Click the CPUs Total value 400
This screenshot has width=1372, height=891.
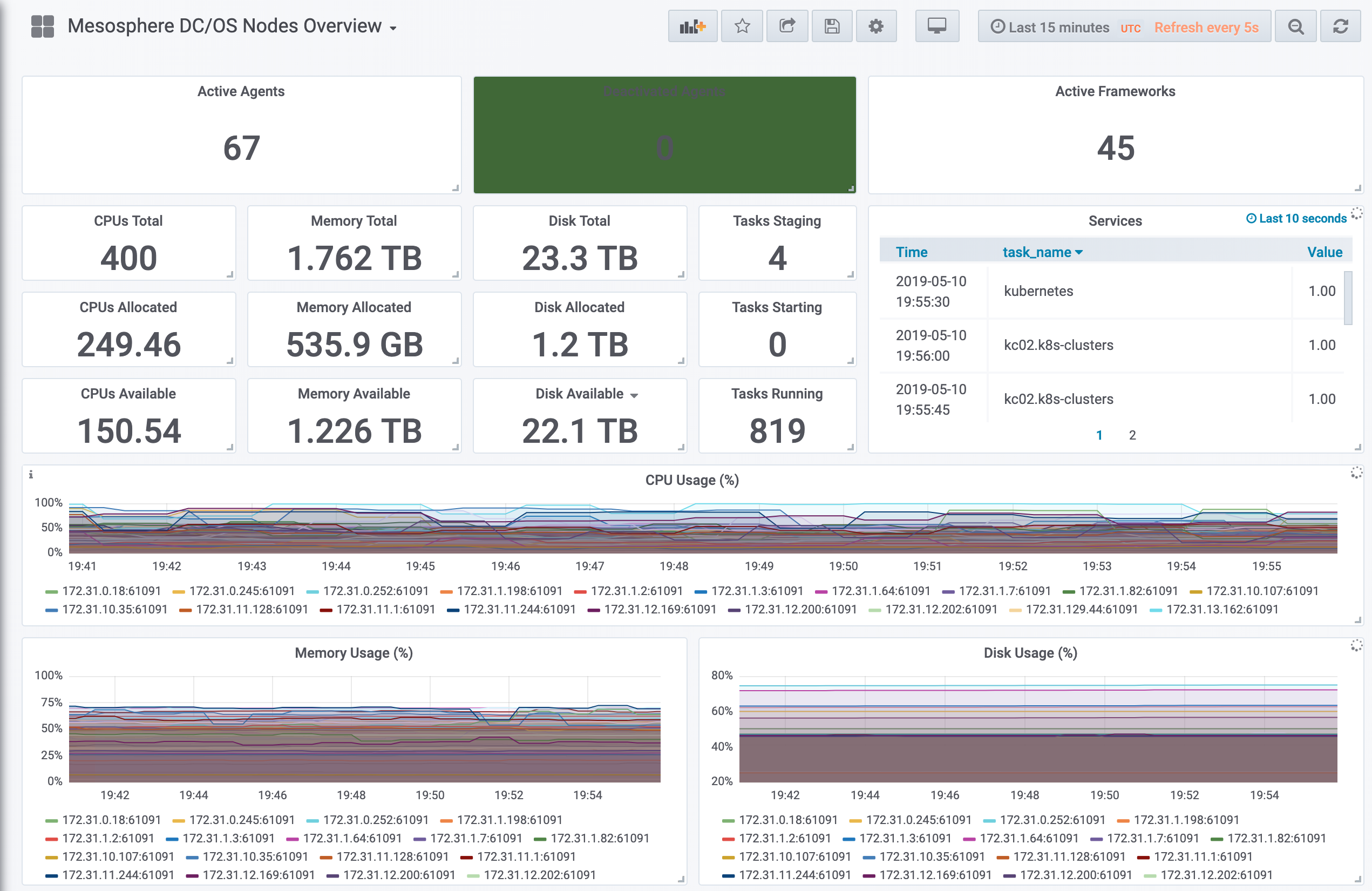128,258
